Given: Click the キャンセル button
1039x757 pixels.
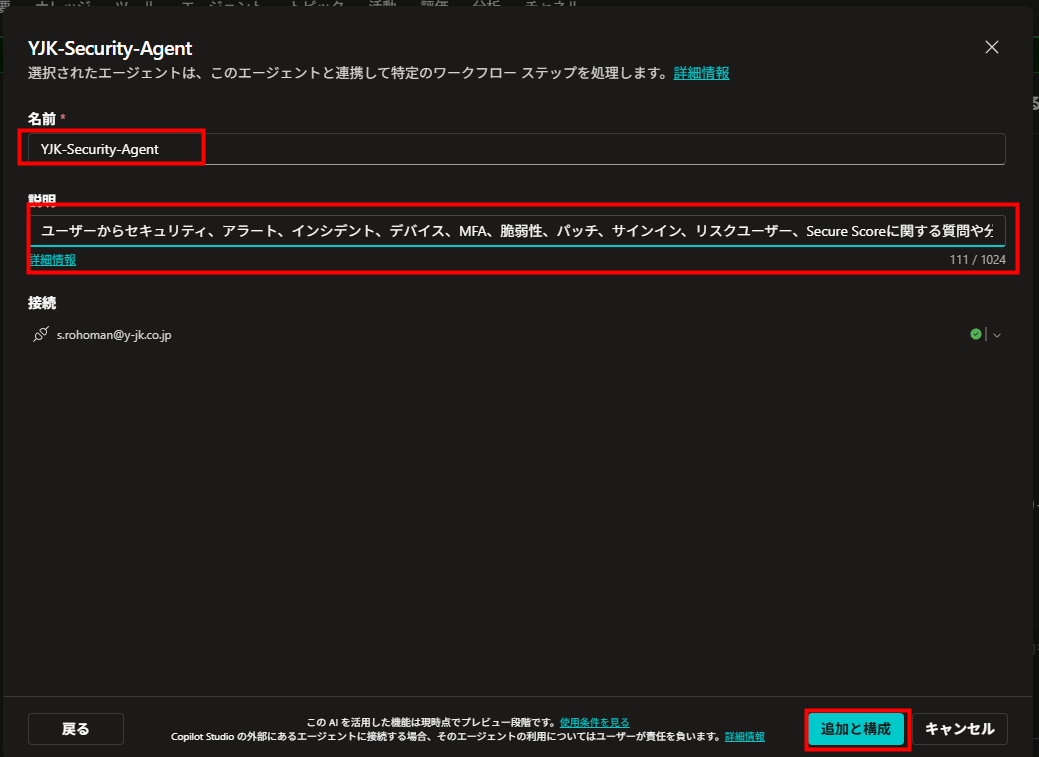Looking at the screenshot, I should (959, 728).
